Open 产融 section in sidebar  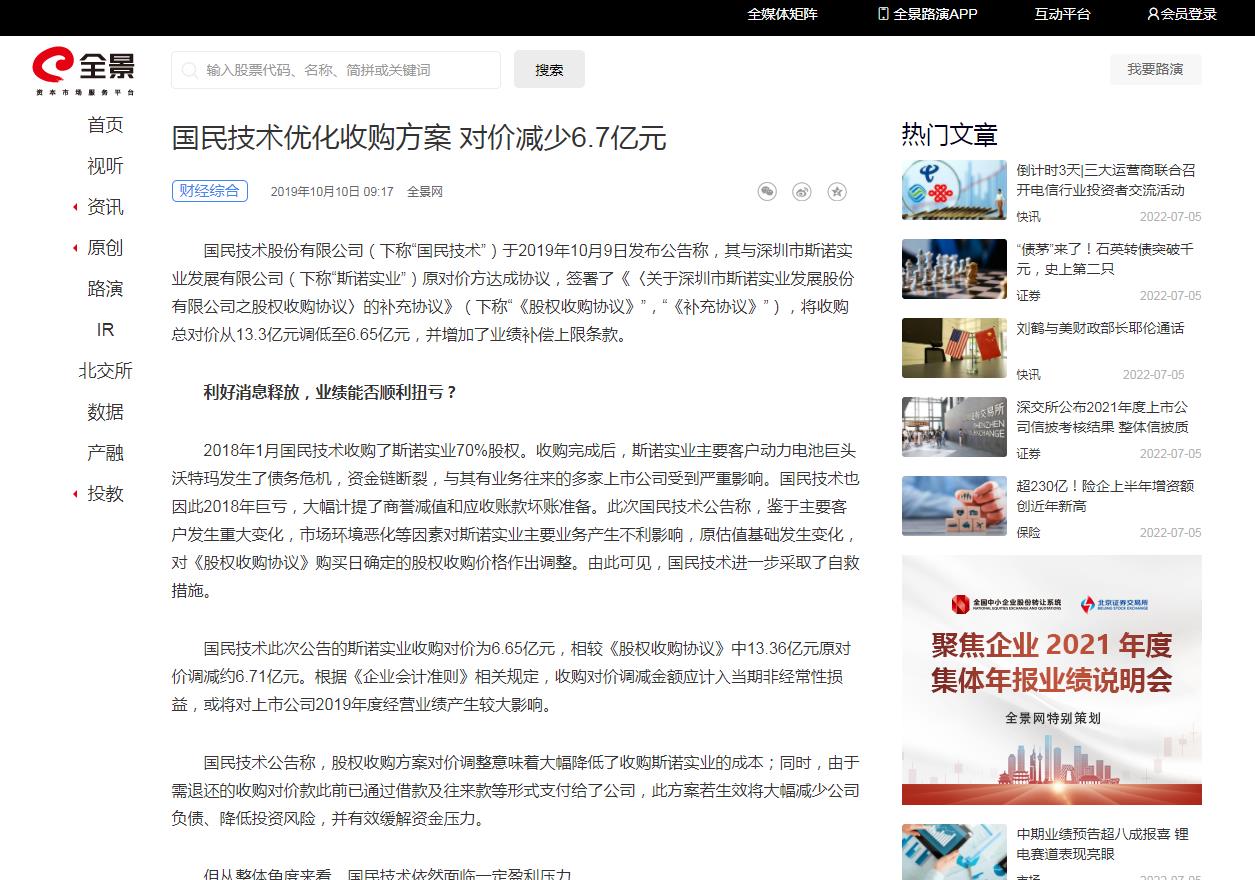[105, 453]
